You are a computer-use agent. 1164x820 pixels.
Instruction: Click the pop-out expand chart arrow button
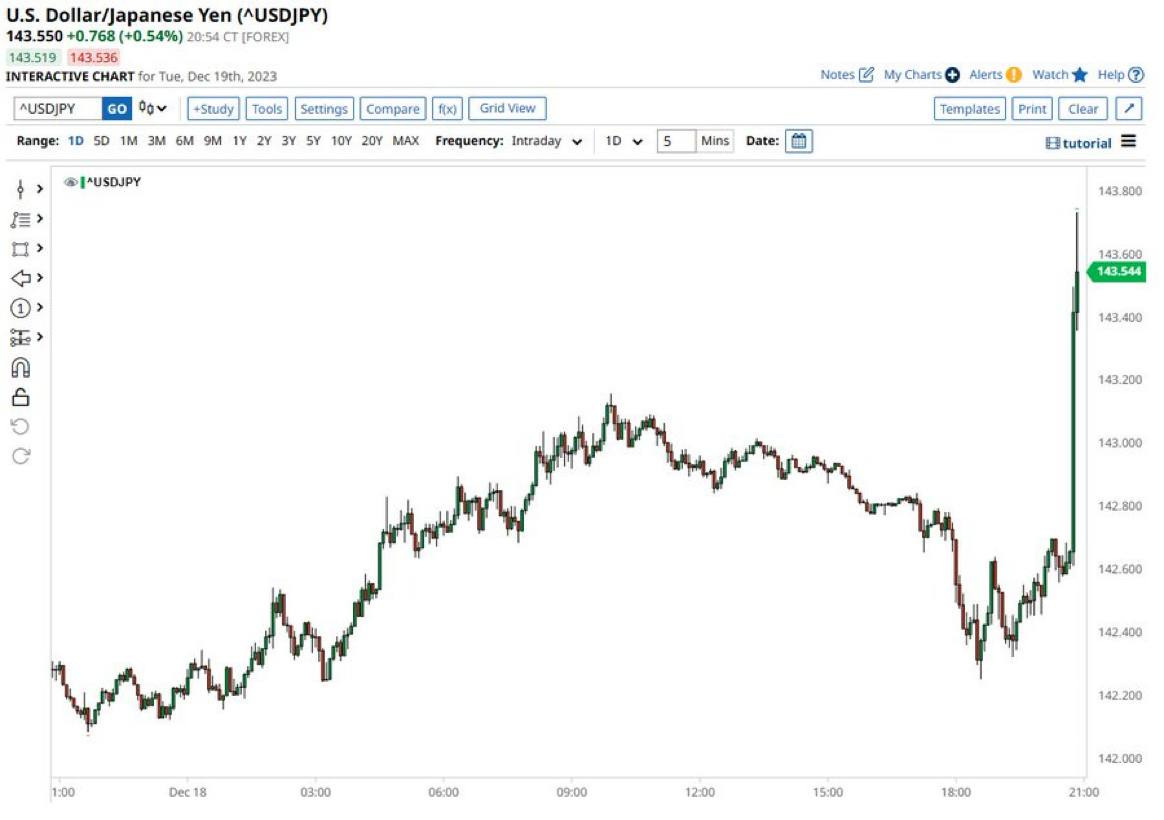click(x=1128, y=109)
